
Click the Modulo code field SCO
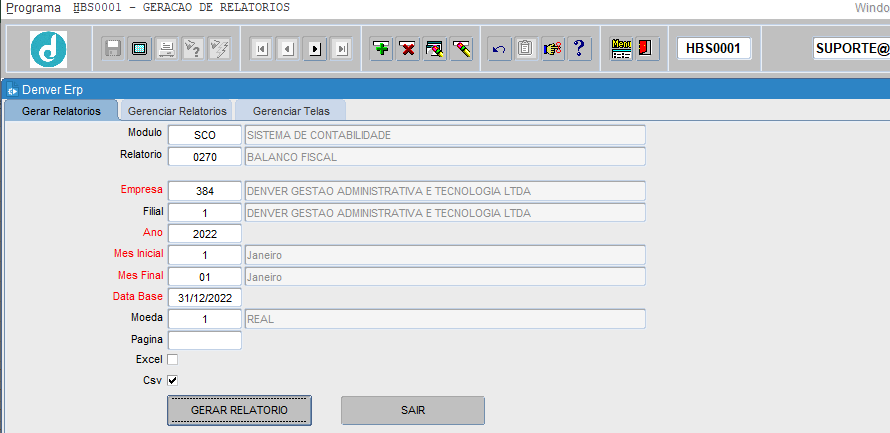coord(205,135)
